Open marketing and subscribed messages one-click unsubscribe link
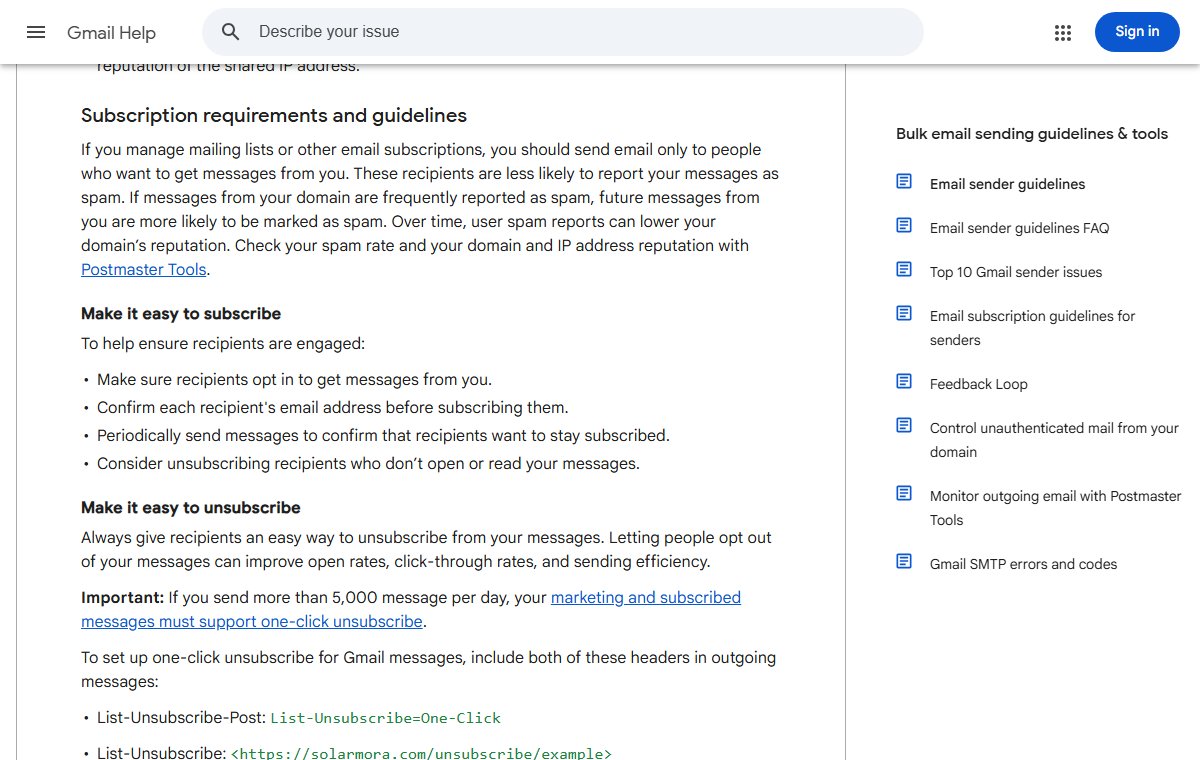Image resolution: width=1200 pixels, height=760 pixels. pyautogui.click(x=411, y=610)
